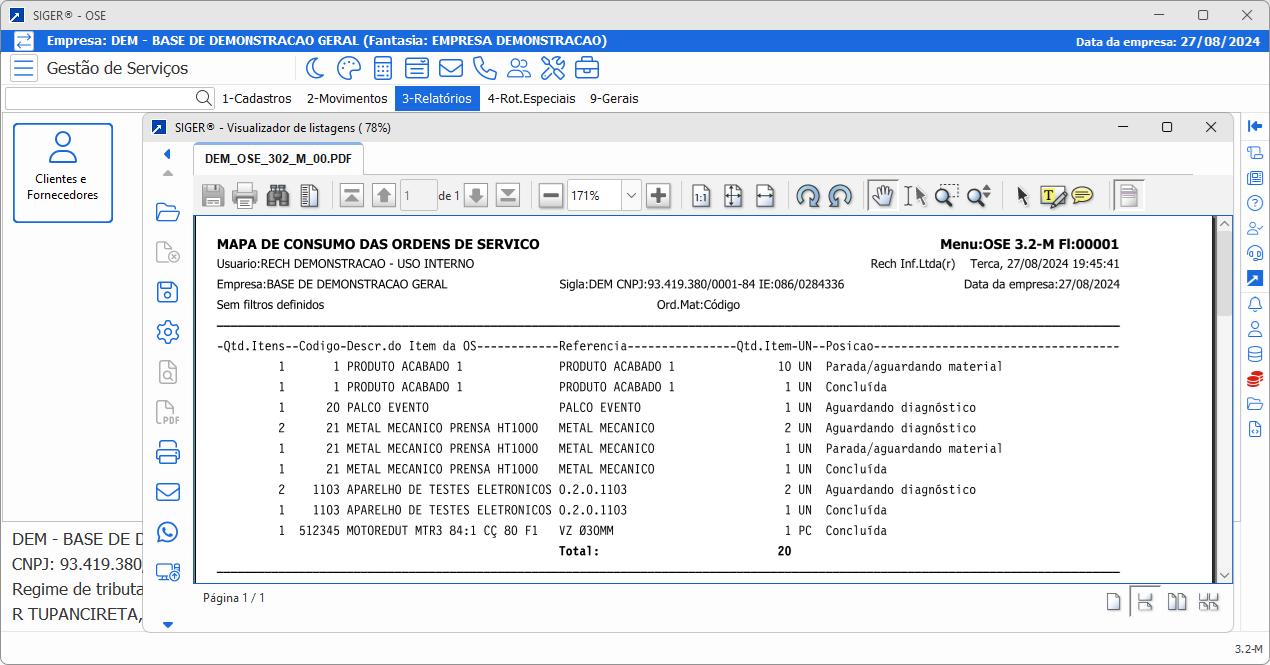Image resolution: width=1270 pixels, height=665 pixels.
Task: Click the zoom in plus button
Action: (x=658, y=196)
